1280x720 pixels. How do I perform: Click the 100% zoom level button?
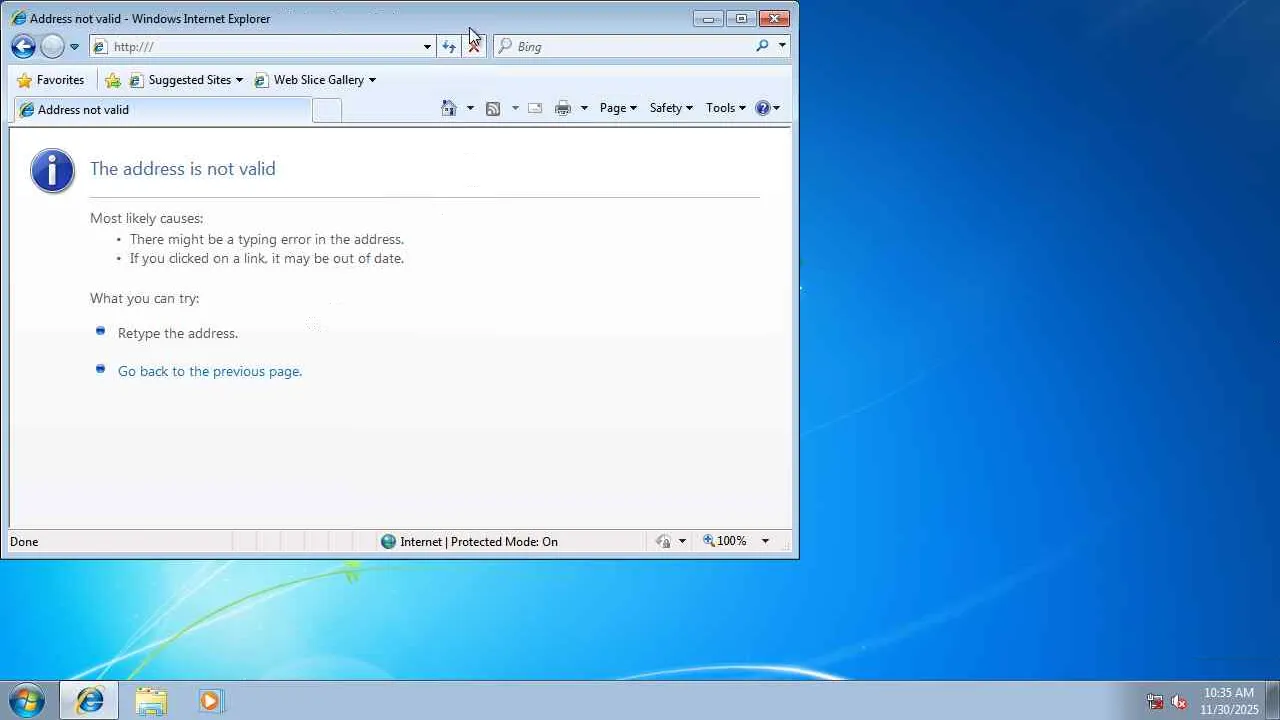725,541
